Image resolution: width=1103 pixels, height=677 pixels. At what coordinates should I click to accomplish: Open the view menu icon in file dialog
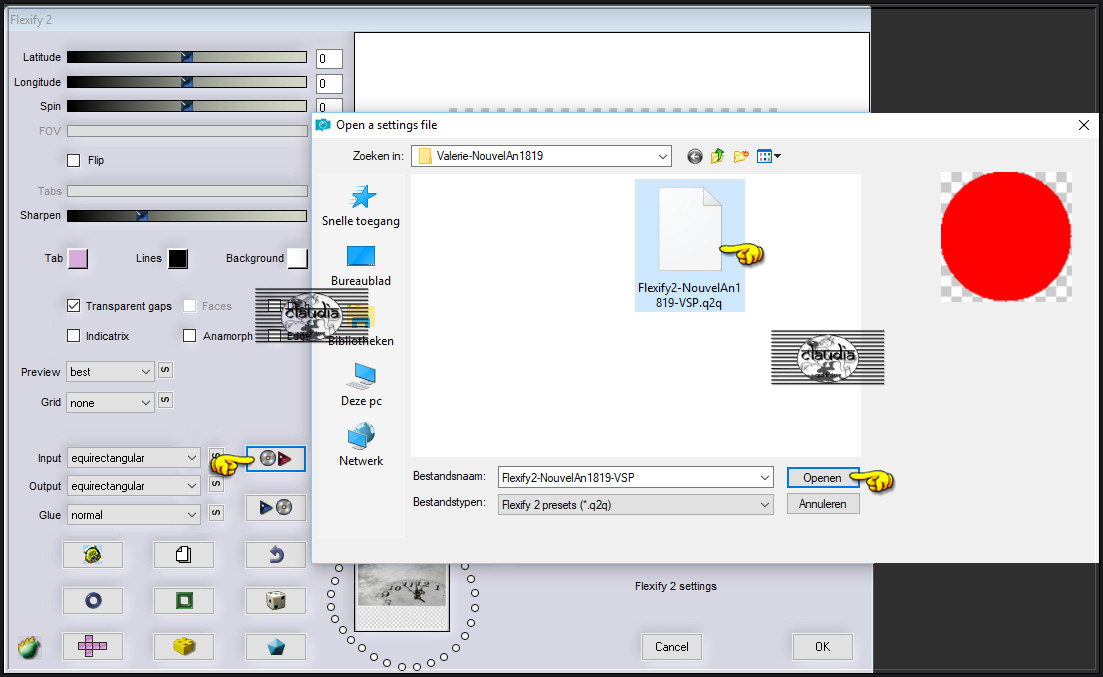[768, 156]
